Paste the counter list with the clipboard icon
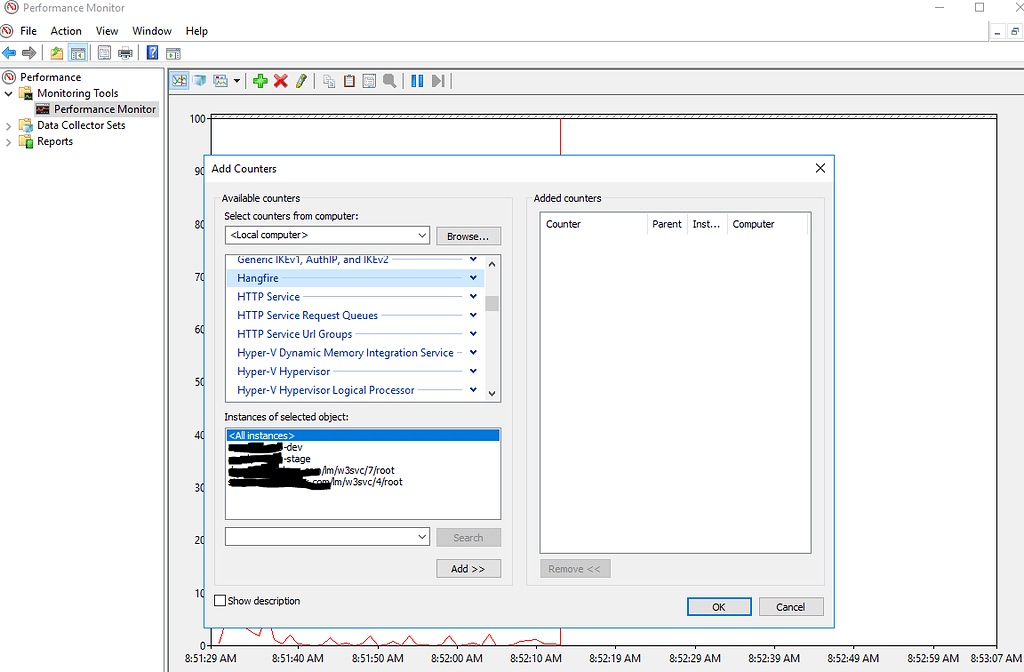The image size is (1024, 672). (349, 81)
